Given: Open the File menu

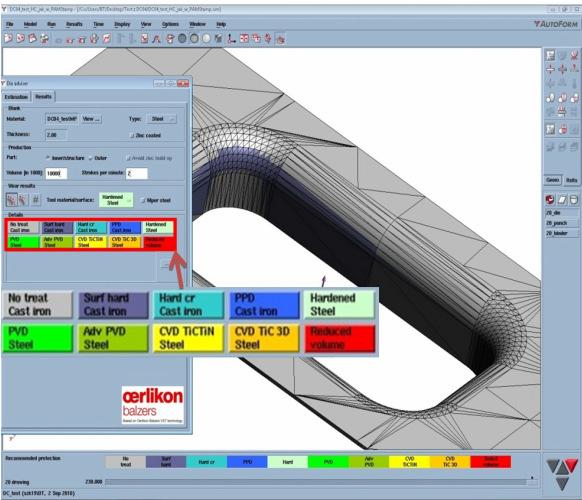Looking at the screenshot, I should click(x=9, y=24).
